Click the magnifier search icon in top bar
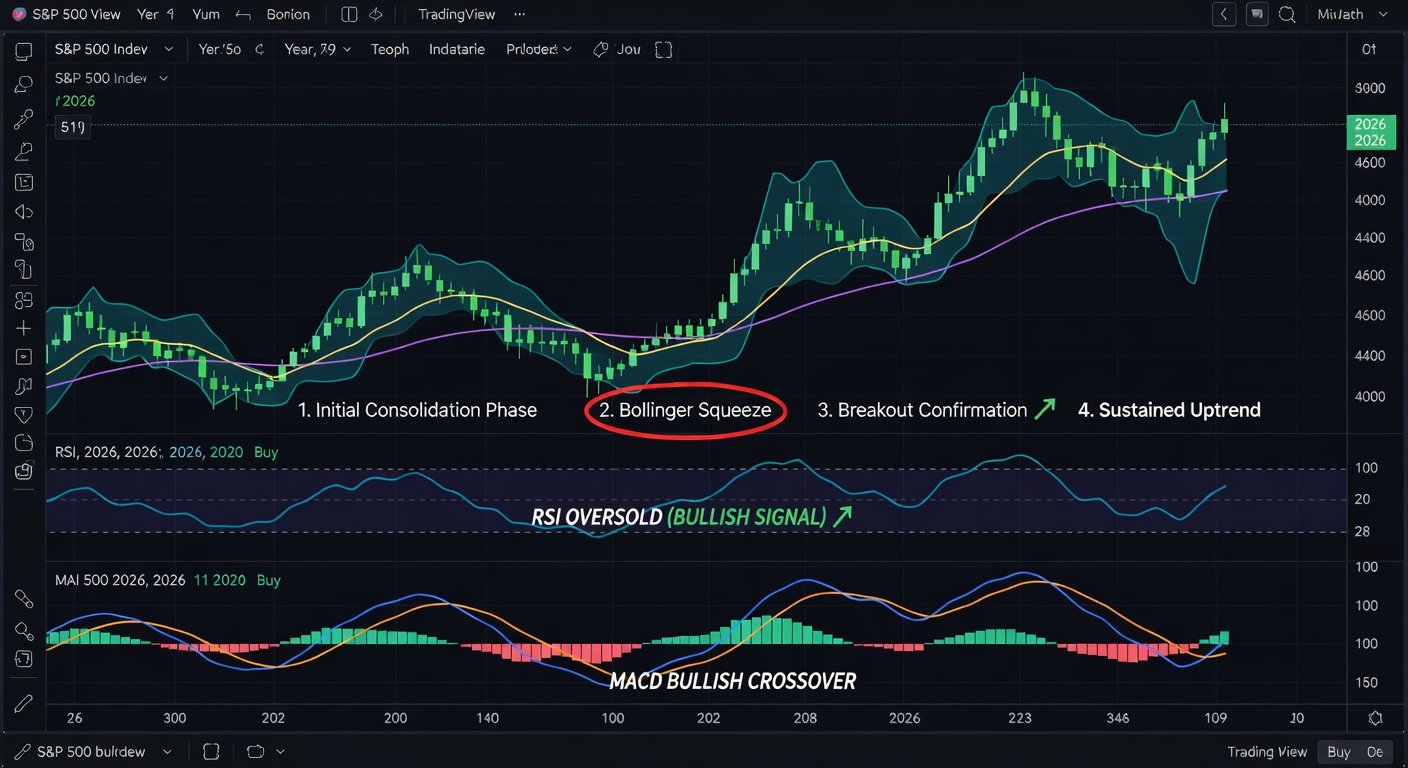 pyautogui.click(x=1287, y=15)
